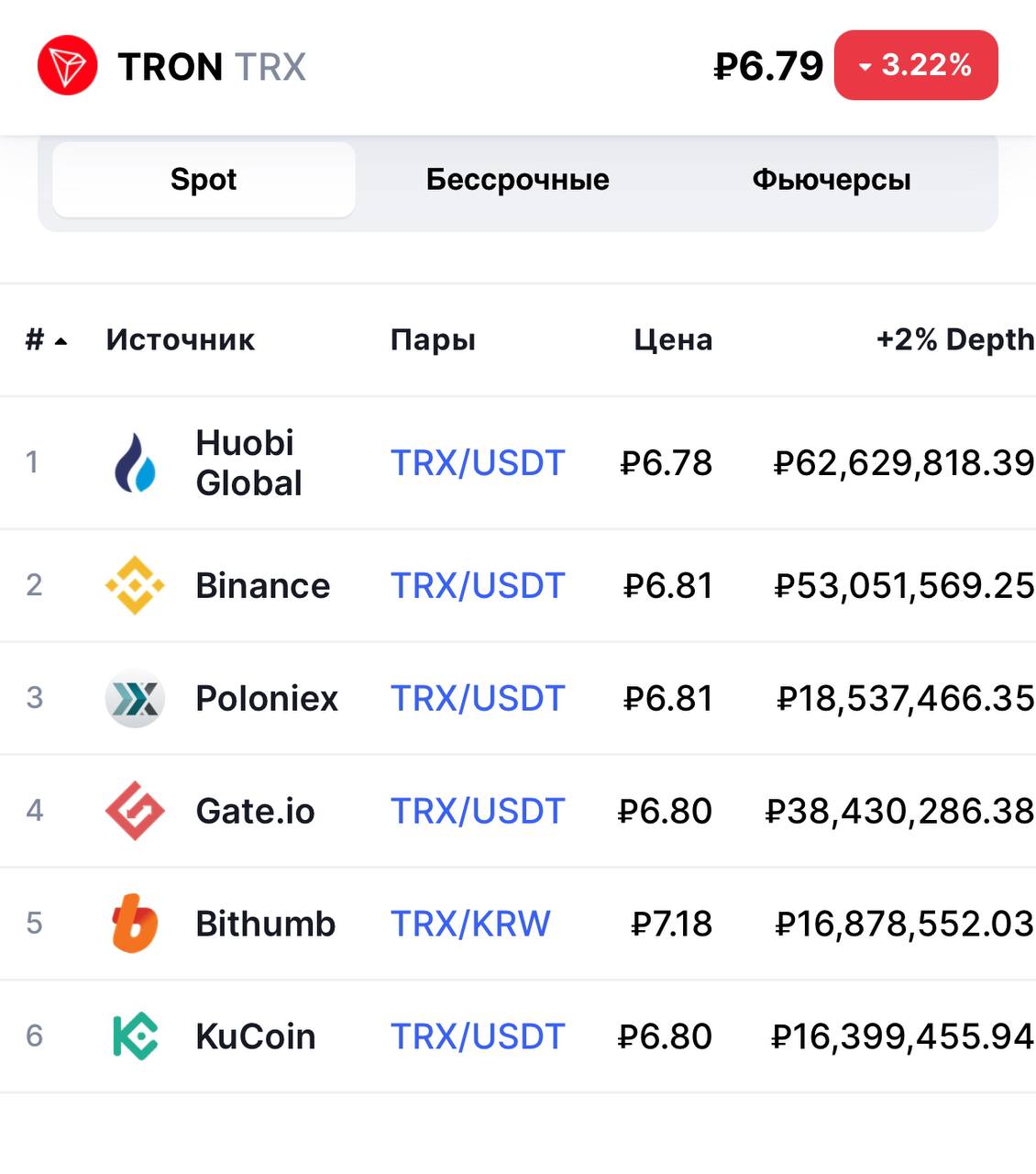Switch to the Фьючерсы tab
Image resolution: width=1036 pixels, height=1174 pixels.
tap(832, 180)
